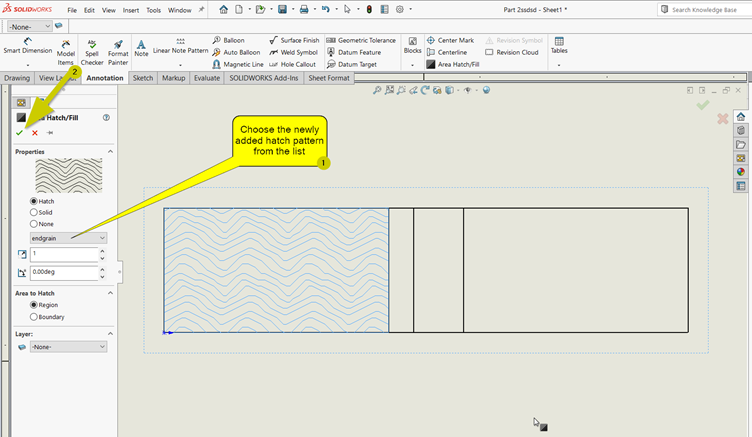The width and height of the screenshot is (752, 437).
Task: Insert a Note annotation
Action: click(141, 50)
